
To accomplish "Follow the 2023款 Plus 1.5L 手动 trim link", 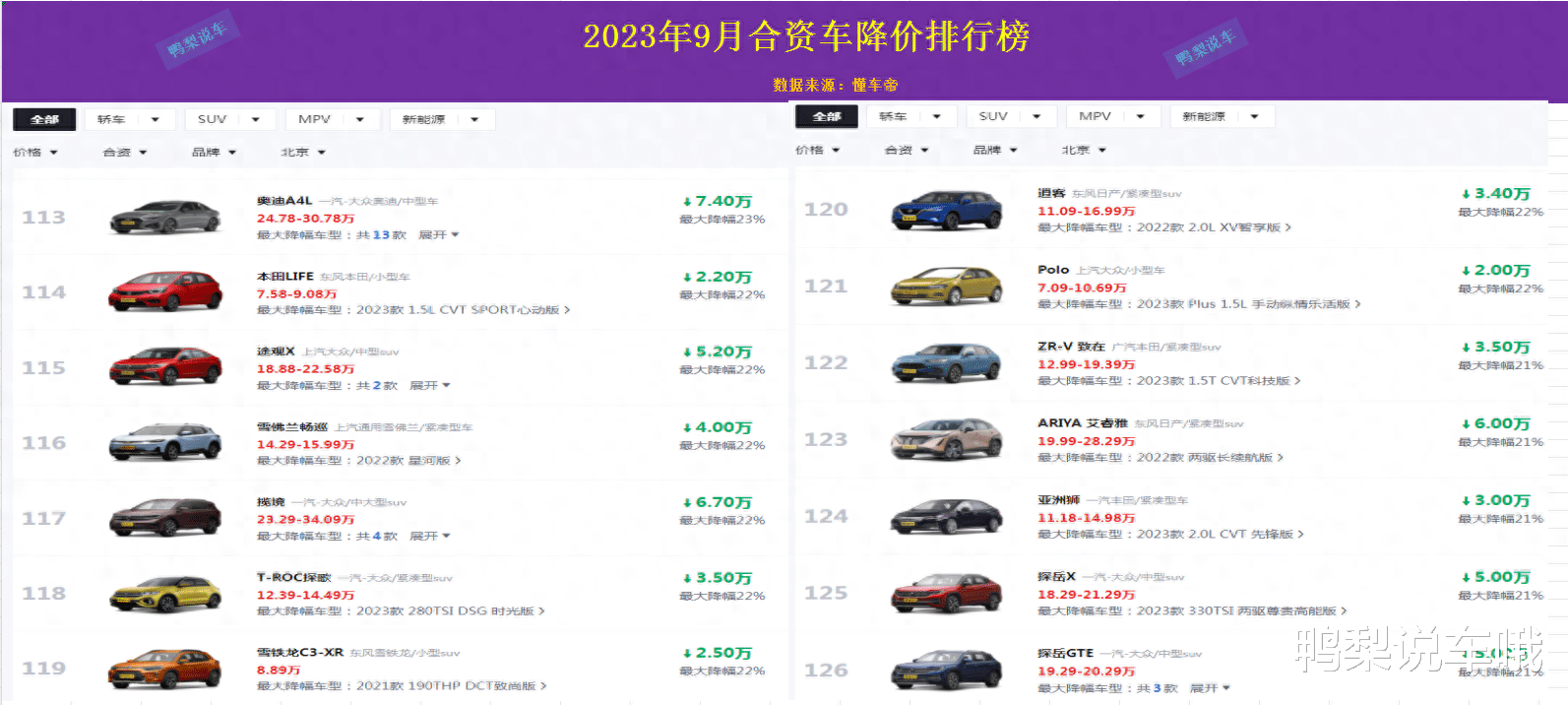I will tap(1248, 304).
